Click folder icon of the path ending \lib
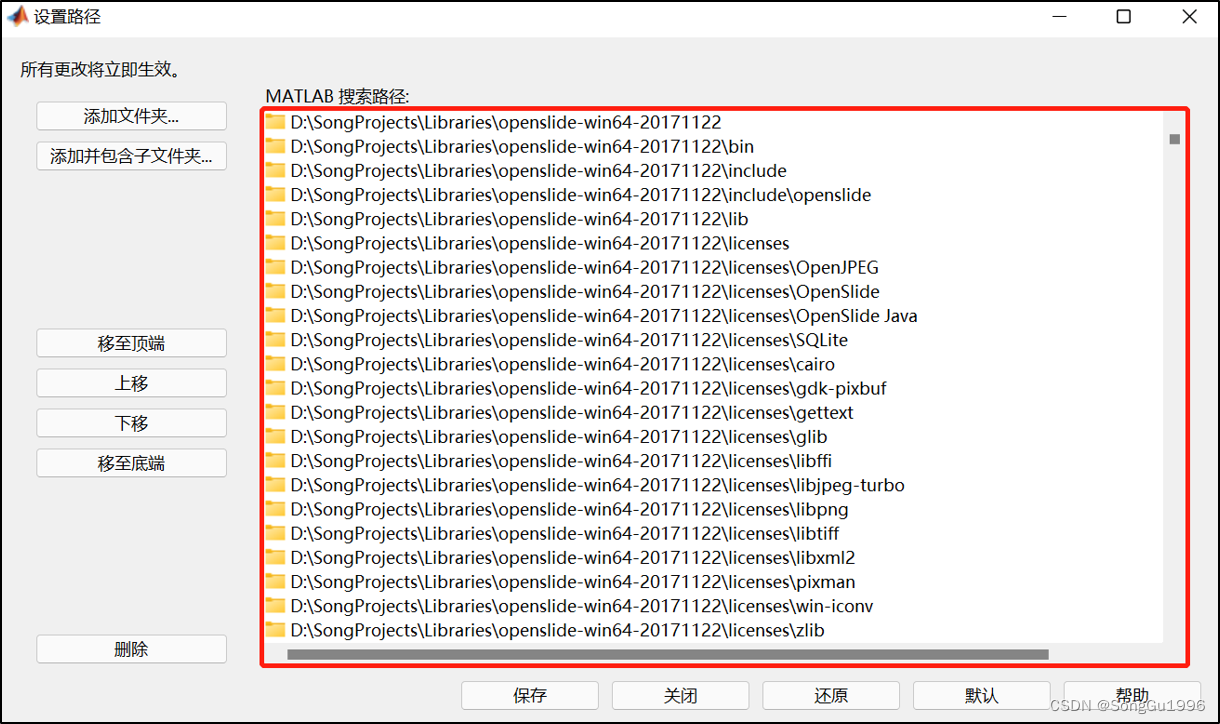1220x724 pixels. 275,219
